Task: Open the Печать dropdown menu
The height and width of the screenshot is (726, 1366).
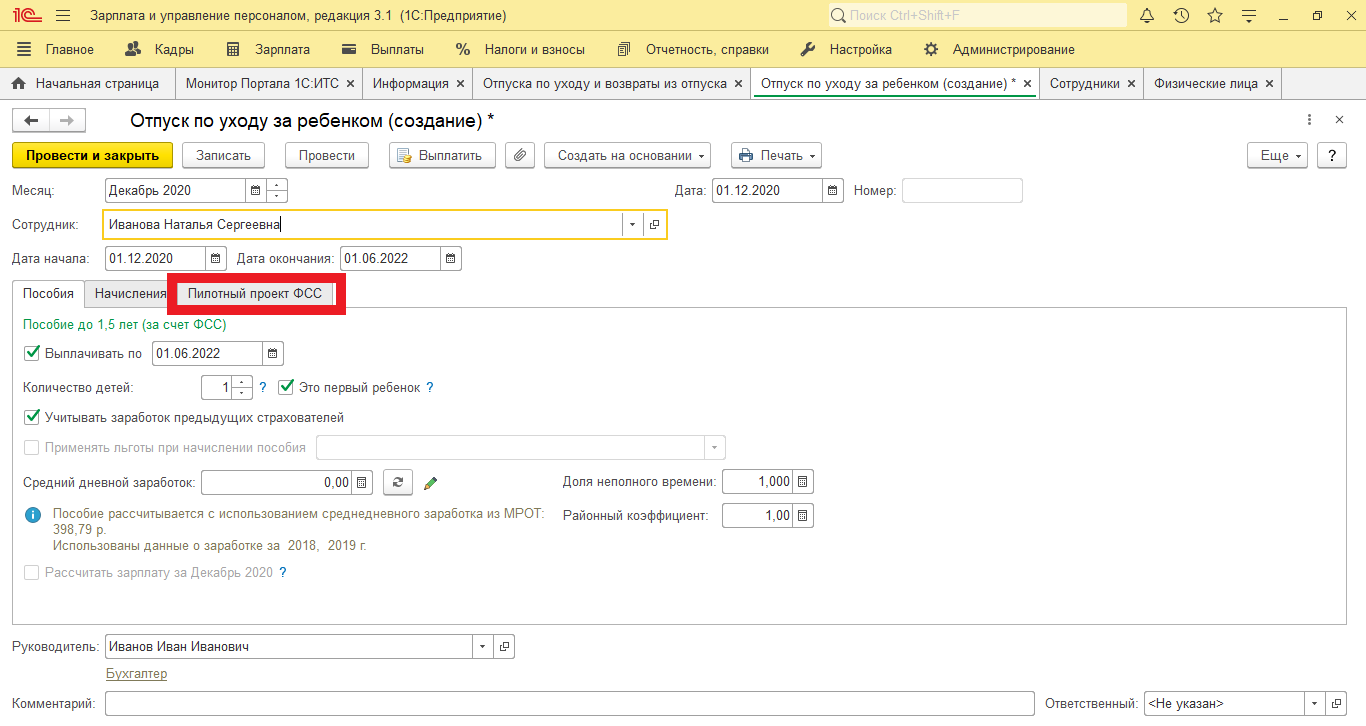Action: click(776, 155)
